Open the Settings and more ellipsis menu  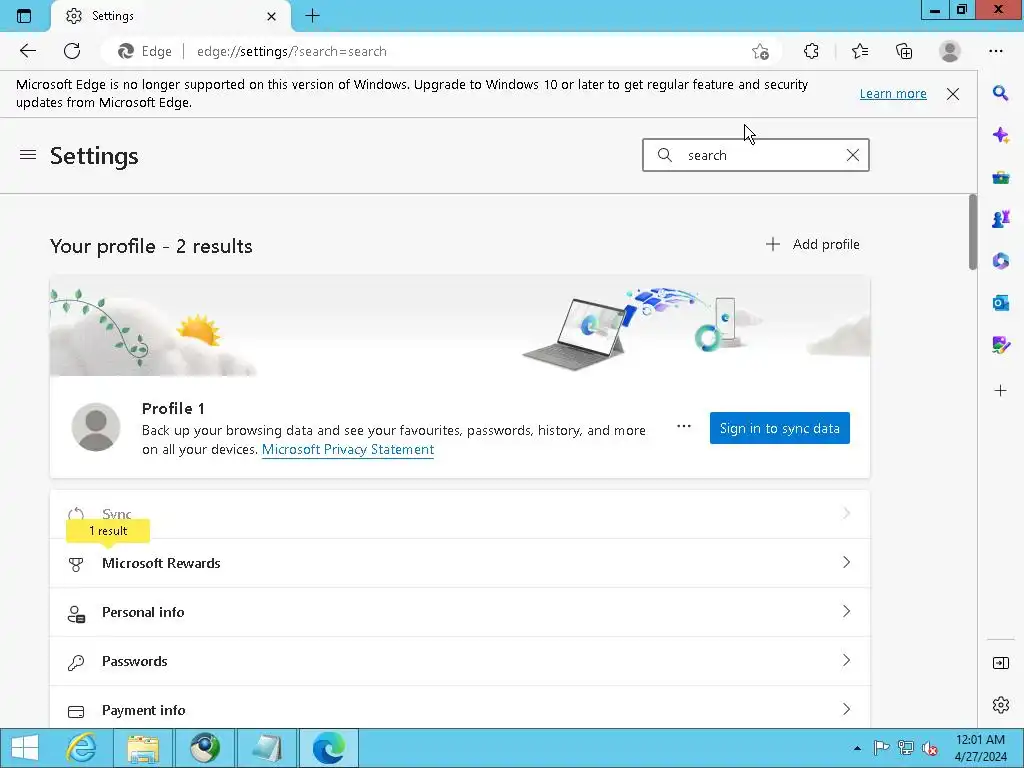(x=995, y=51)
